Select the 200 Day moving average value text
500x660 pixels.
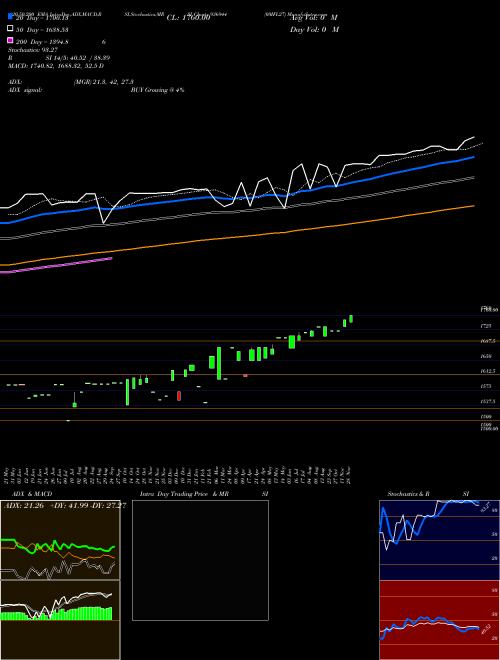pos(42,42)
